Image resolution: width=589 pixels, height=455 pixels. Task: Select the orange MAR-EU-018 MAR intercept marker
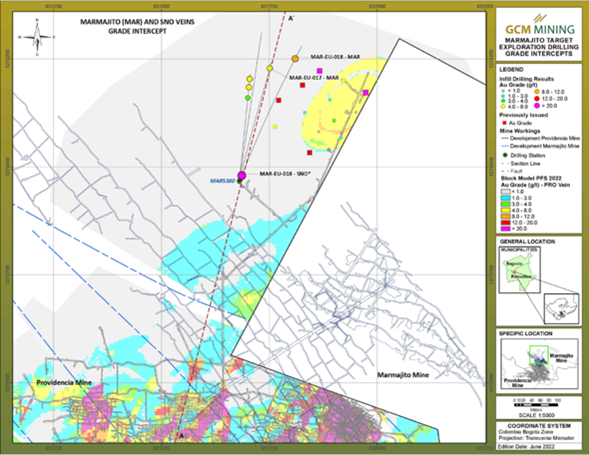295,59
